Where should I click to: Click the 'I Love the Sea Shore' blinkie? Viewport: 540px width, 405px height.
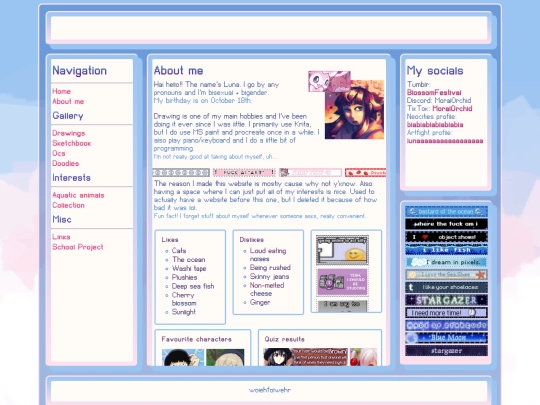tap(446, 274)
